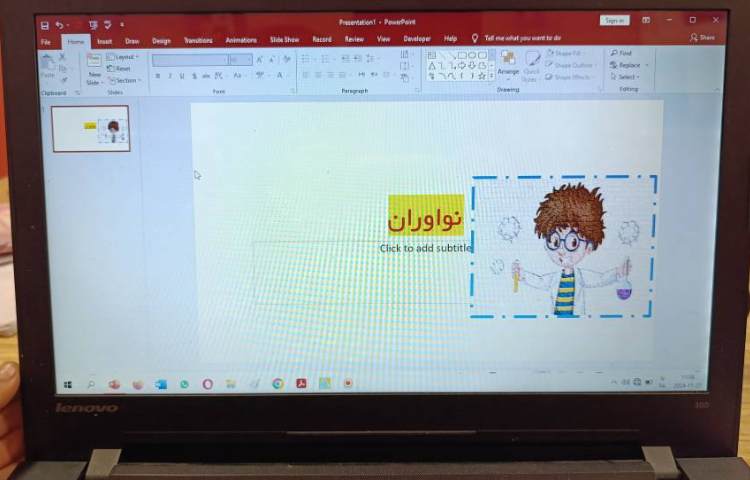This screenshot has width=750, height=480.
Task: Select the scientist boy picture on slide
Action: coord(563,247)
